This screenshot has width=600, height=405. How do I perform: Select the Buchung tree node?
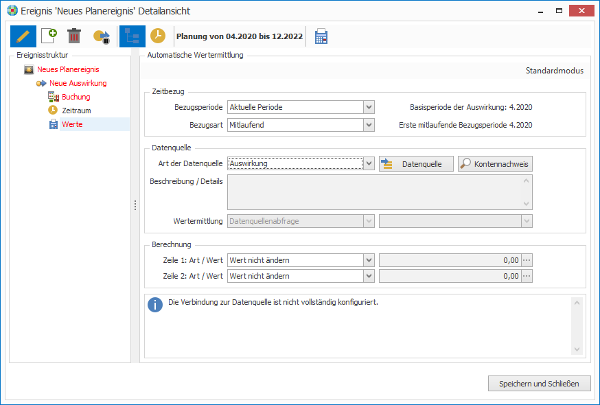(76, 97)
